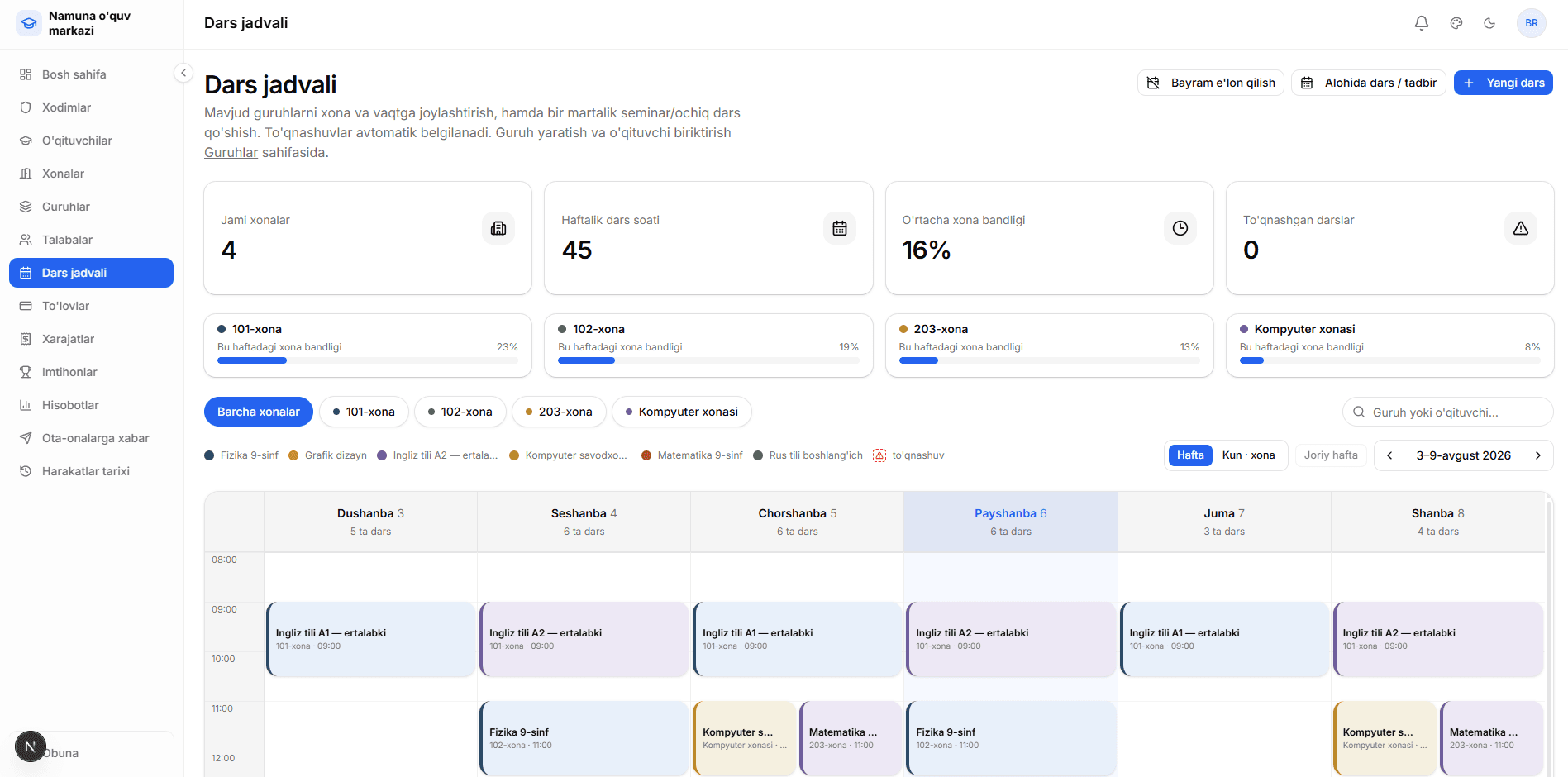Follow the Guruhlar link in the description
Screen dimensions: 1568x777
coord(231,152)
